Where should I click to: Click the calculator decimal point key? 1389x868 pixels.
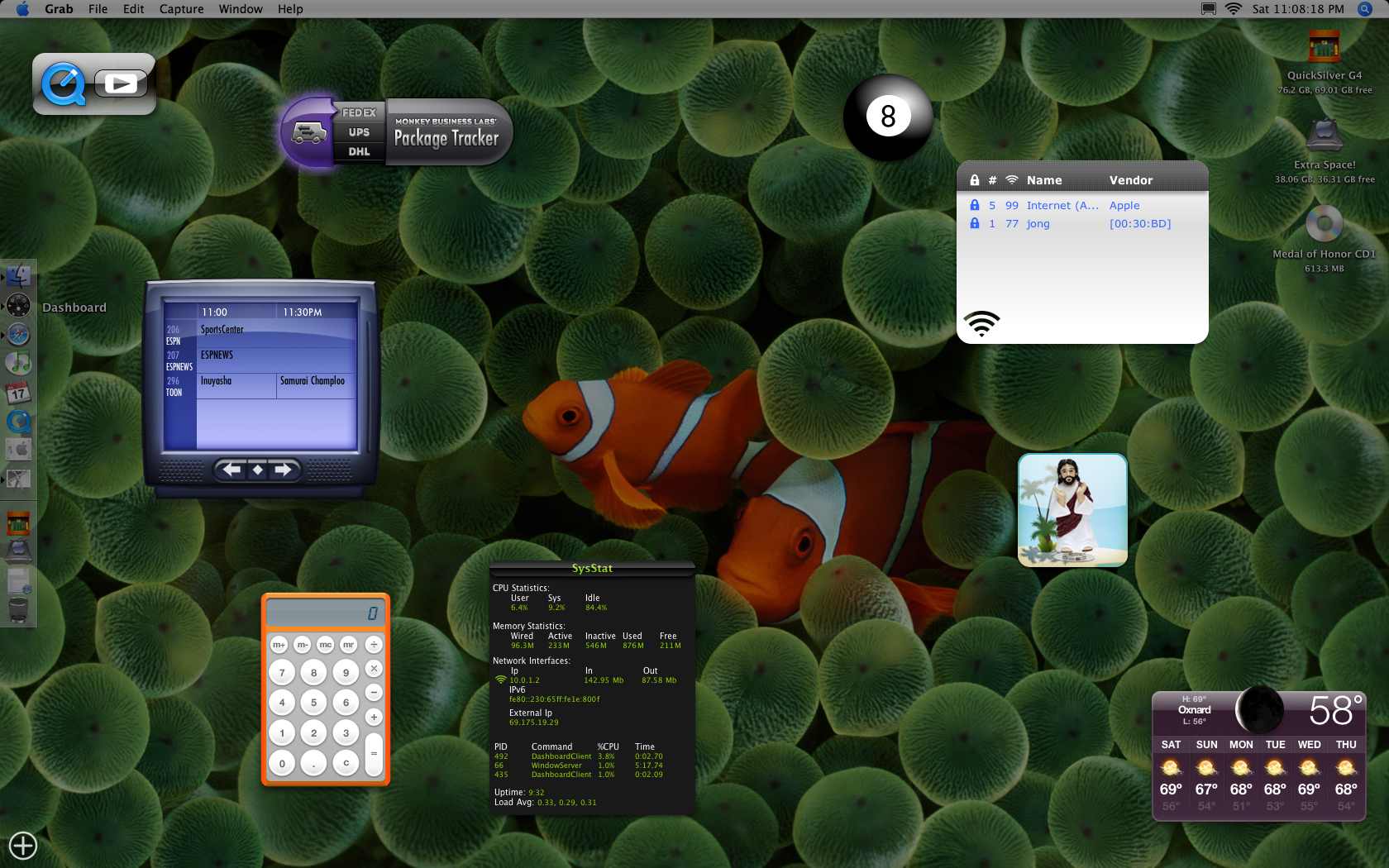pos(313,763)
